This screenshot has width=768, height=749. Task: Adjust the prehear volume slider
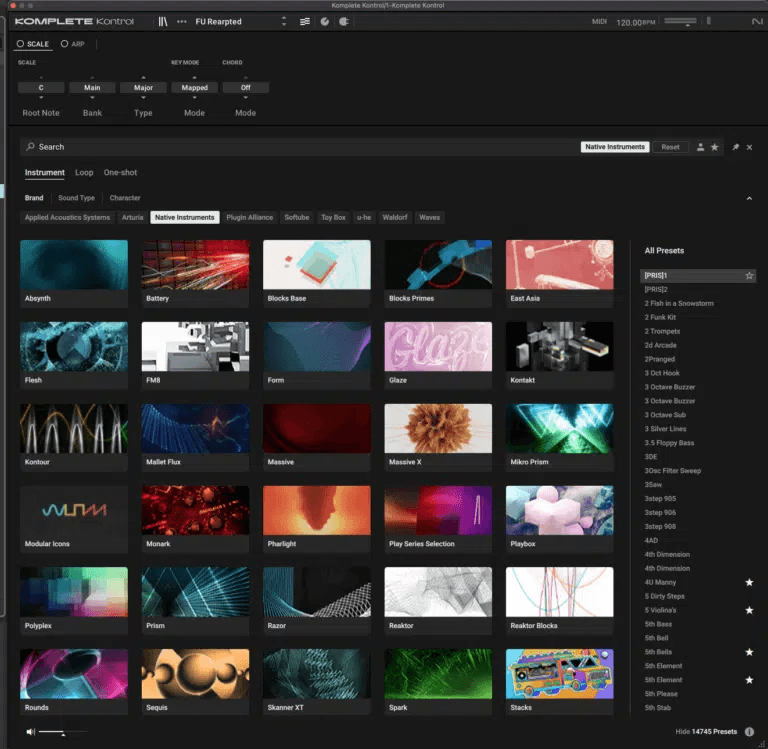[x=63, y=732]
